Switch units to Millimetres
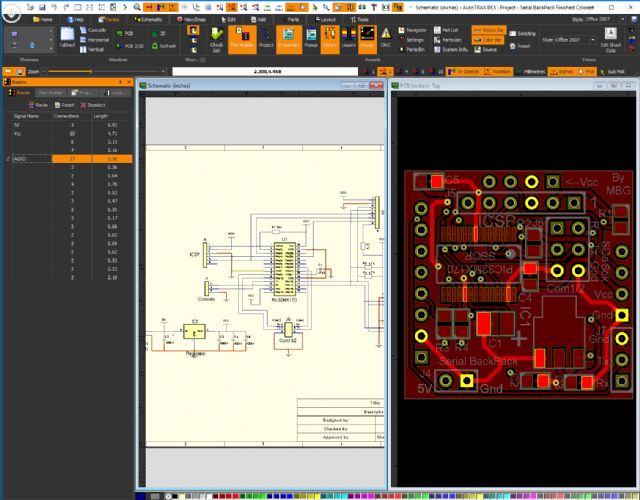Viewport: 640px width, 500px height. pyautogui.click(x=532, y=72)
